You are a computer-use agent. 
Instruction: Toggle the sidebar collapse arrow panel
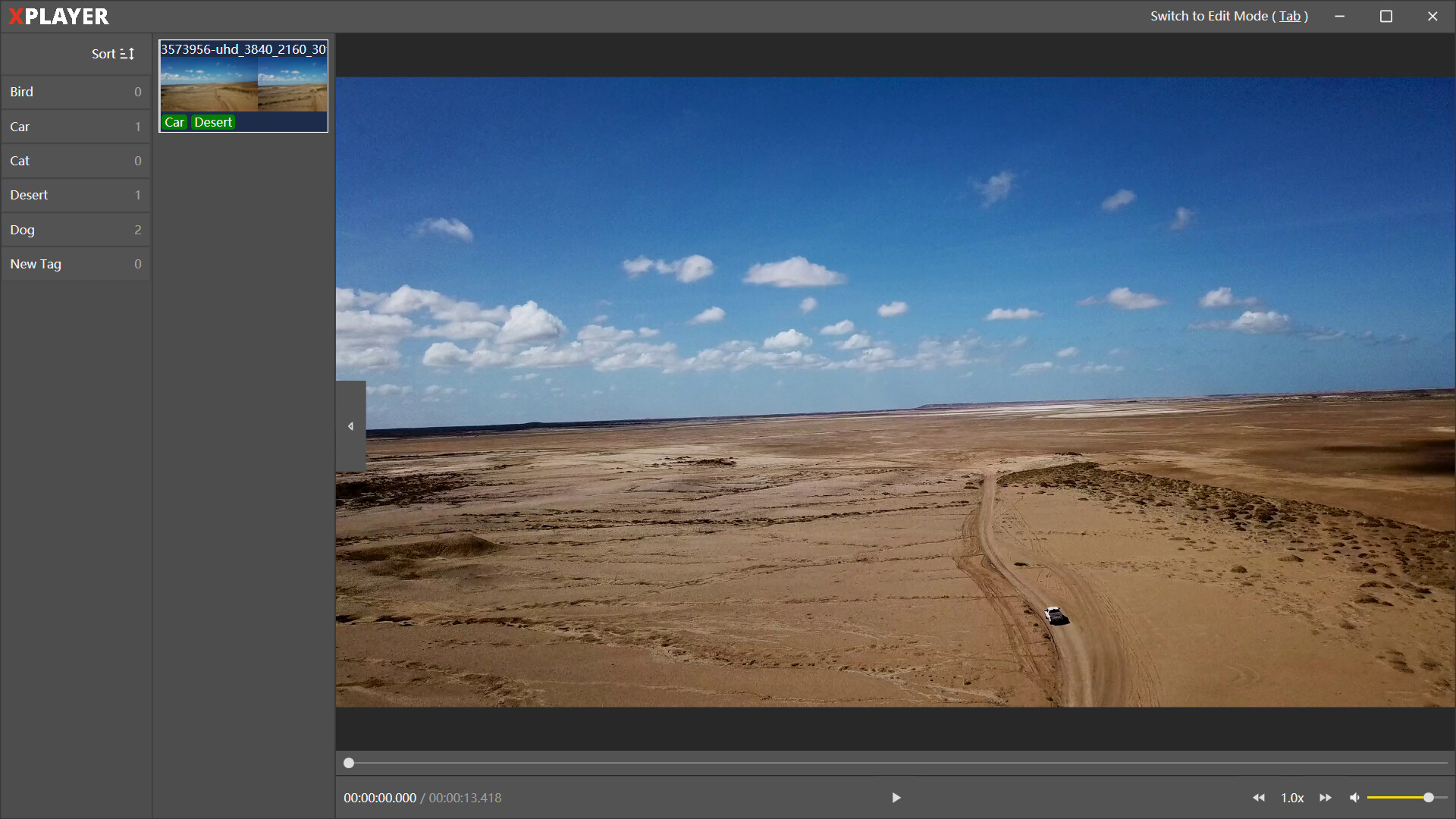350,425
